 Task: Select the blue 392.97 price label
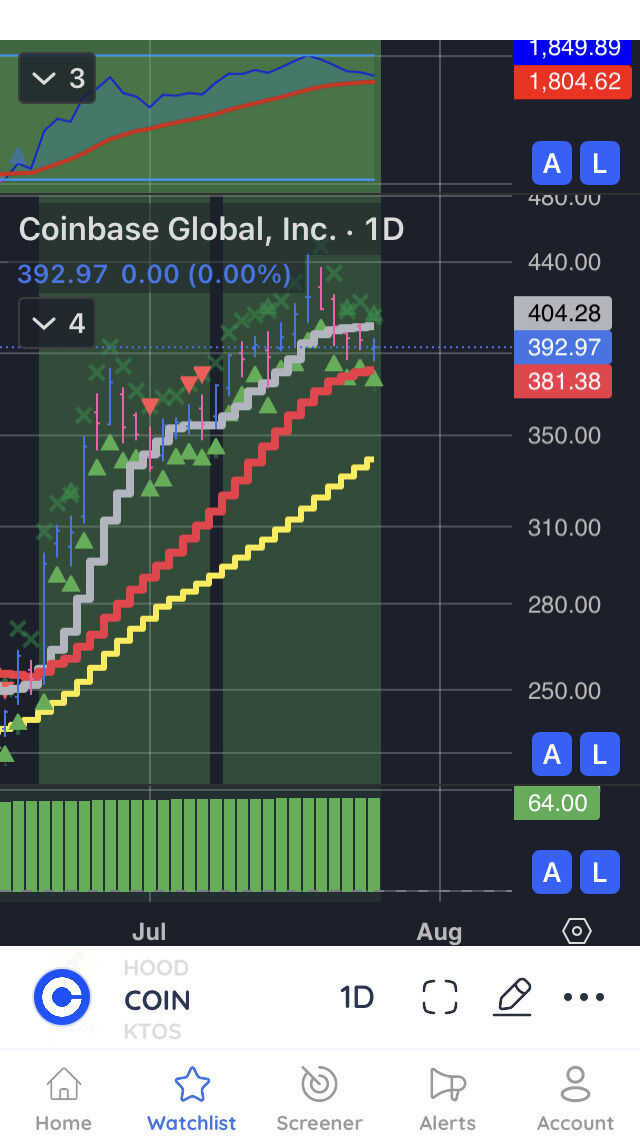(x=563, y=347)
